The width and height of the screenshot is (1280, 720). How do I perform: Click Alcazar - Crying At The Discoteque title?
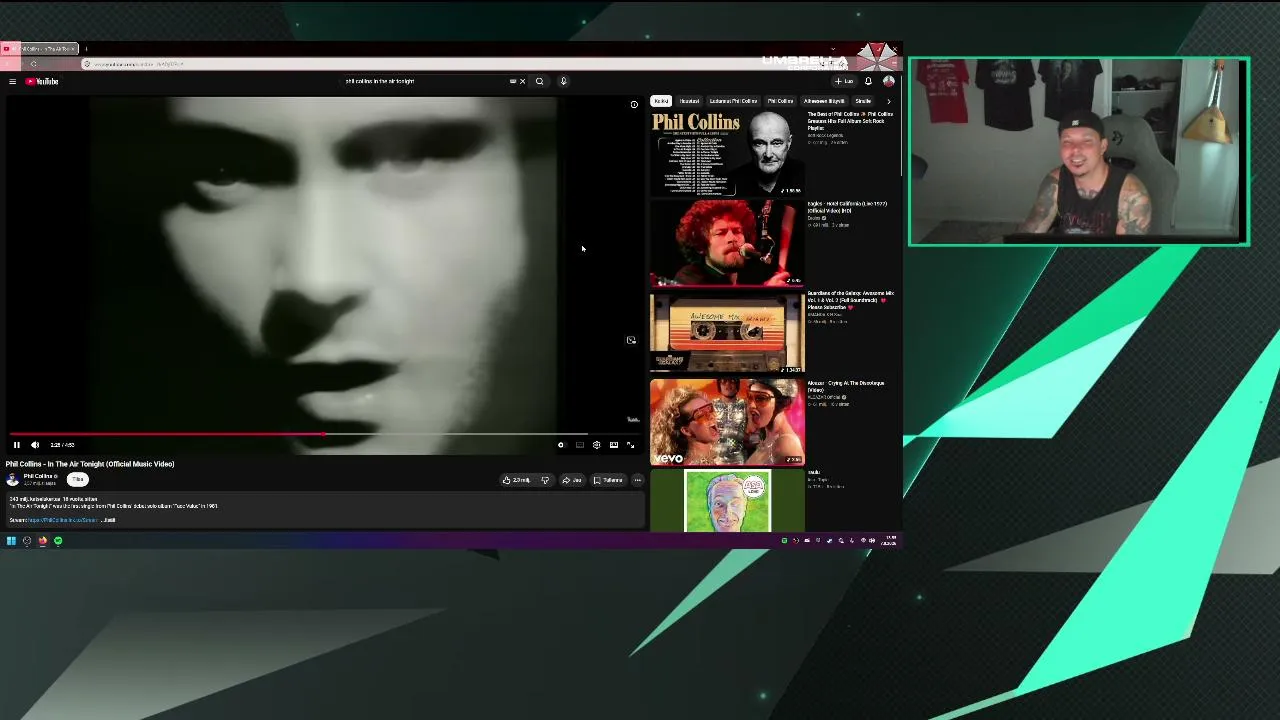click(846, 386)
